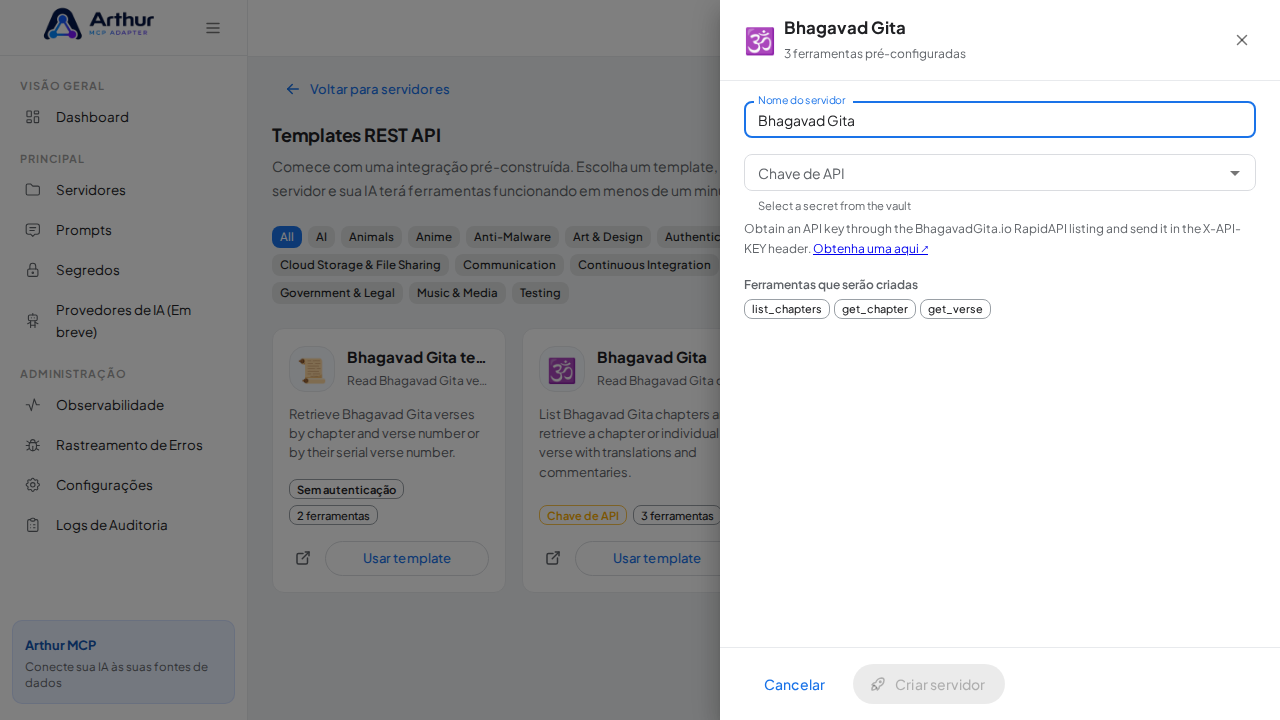
Task: Click the 3 ferramentas badge on card
Action: [x=677, y=515]
